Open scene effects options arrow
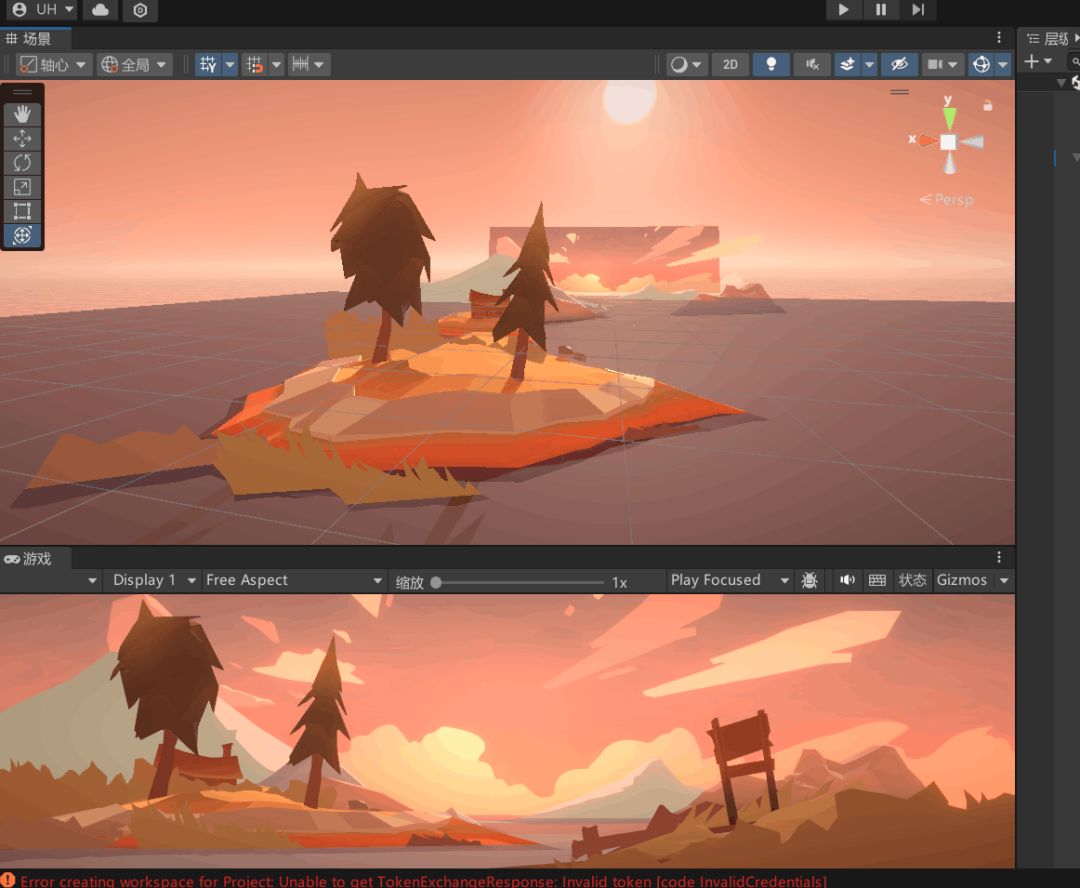This screenshot has height=888, width=1080. [x=869, y=65]
